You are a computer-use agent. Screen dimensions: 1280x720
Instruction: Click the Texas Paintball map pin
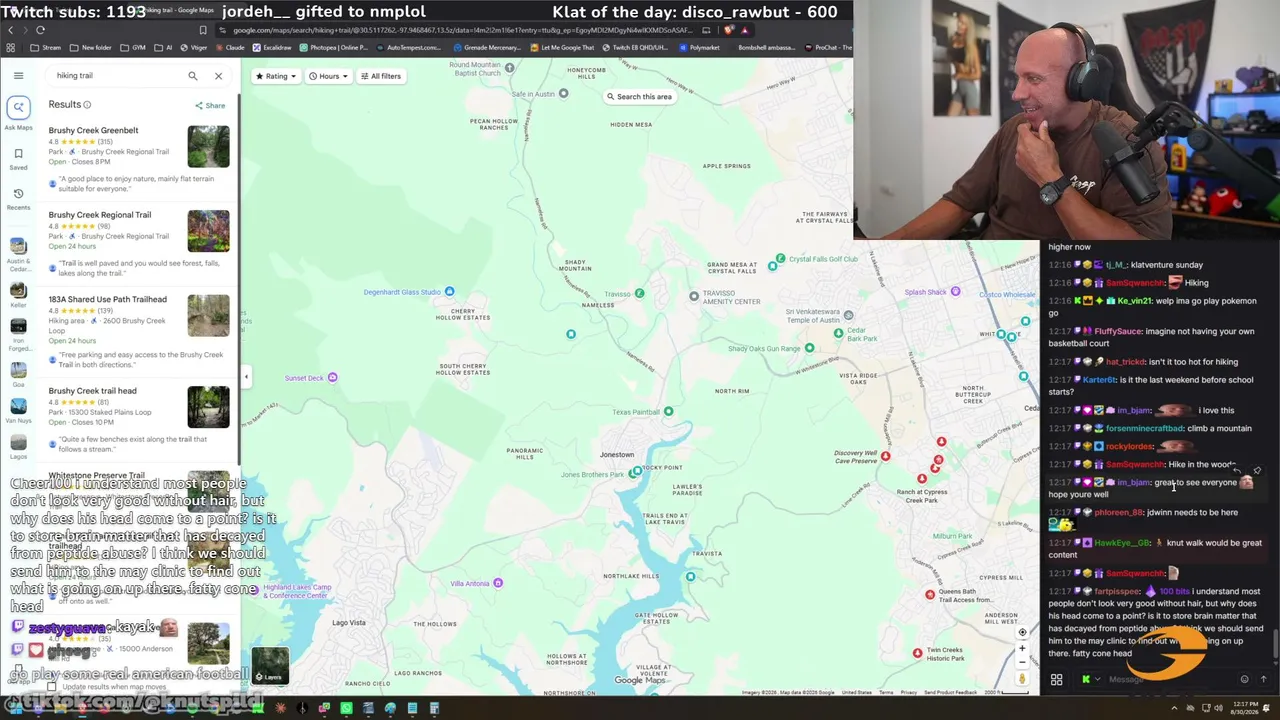668,411
